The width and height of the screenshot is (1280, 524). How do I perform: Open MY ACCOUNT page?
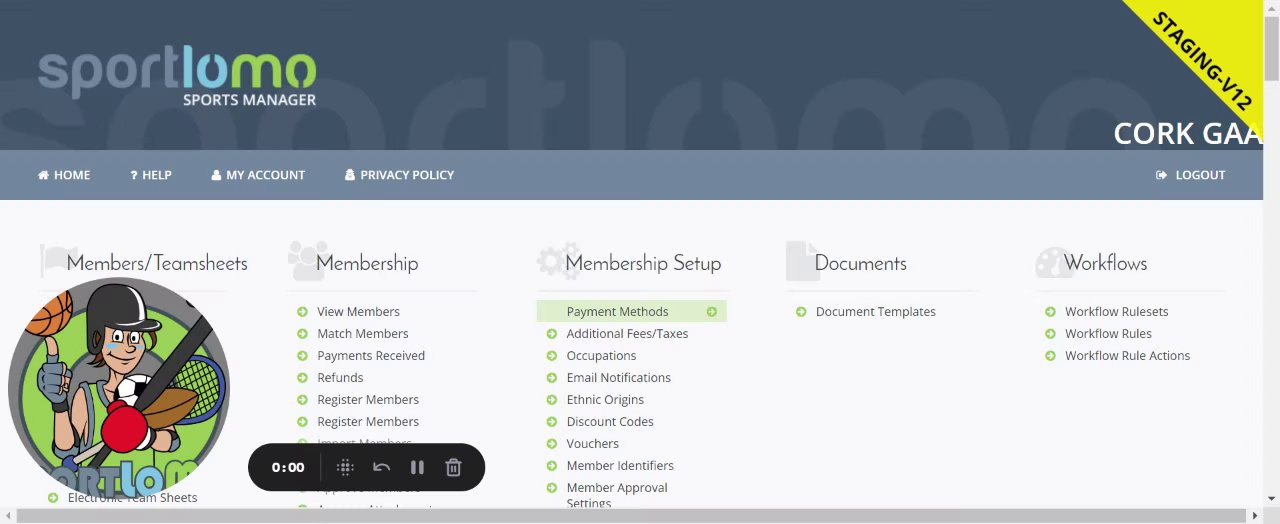point(266,175)
